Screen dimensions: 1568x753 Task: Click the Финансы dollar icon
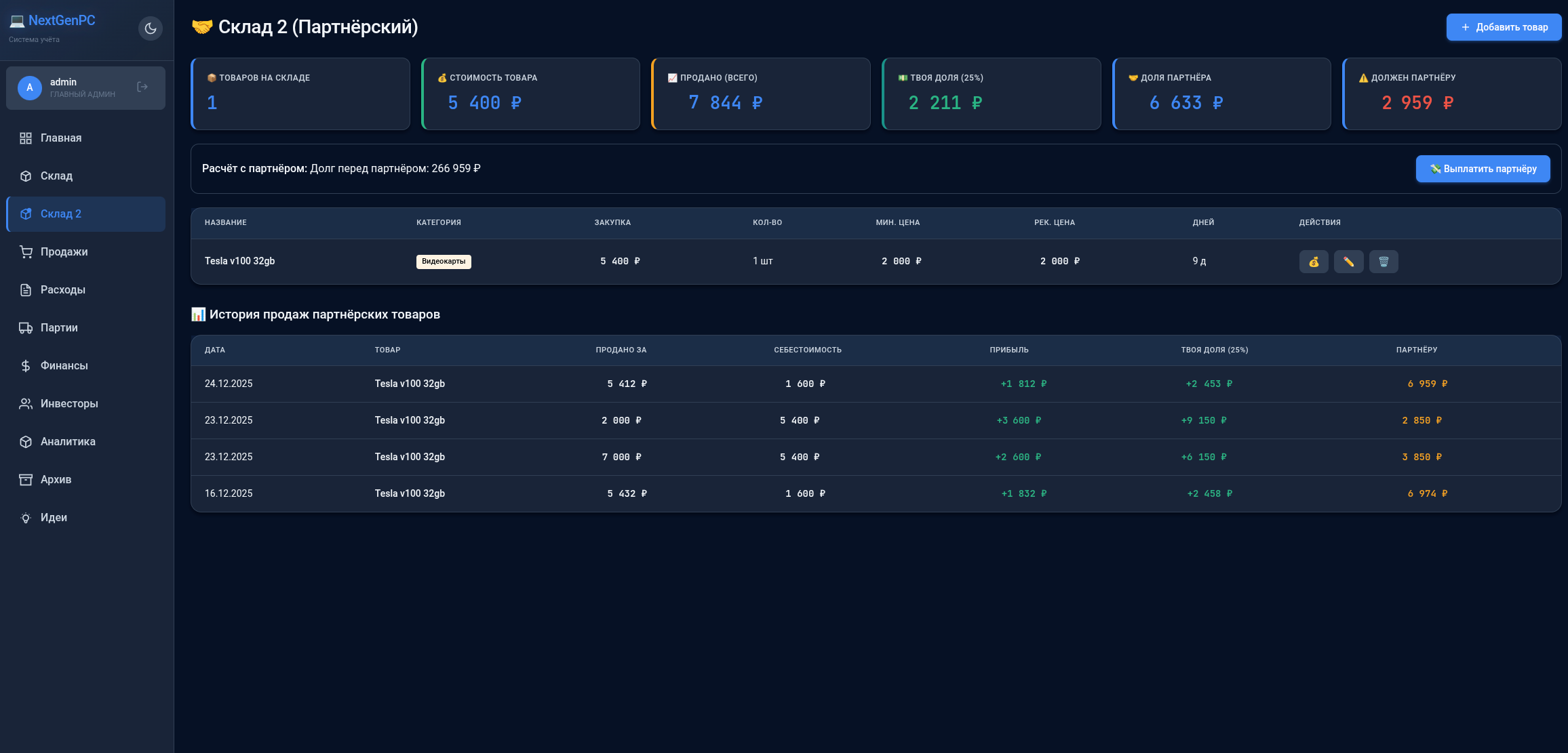point(26,366)
